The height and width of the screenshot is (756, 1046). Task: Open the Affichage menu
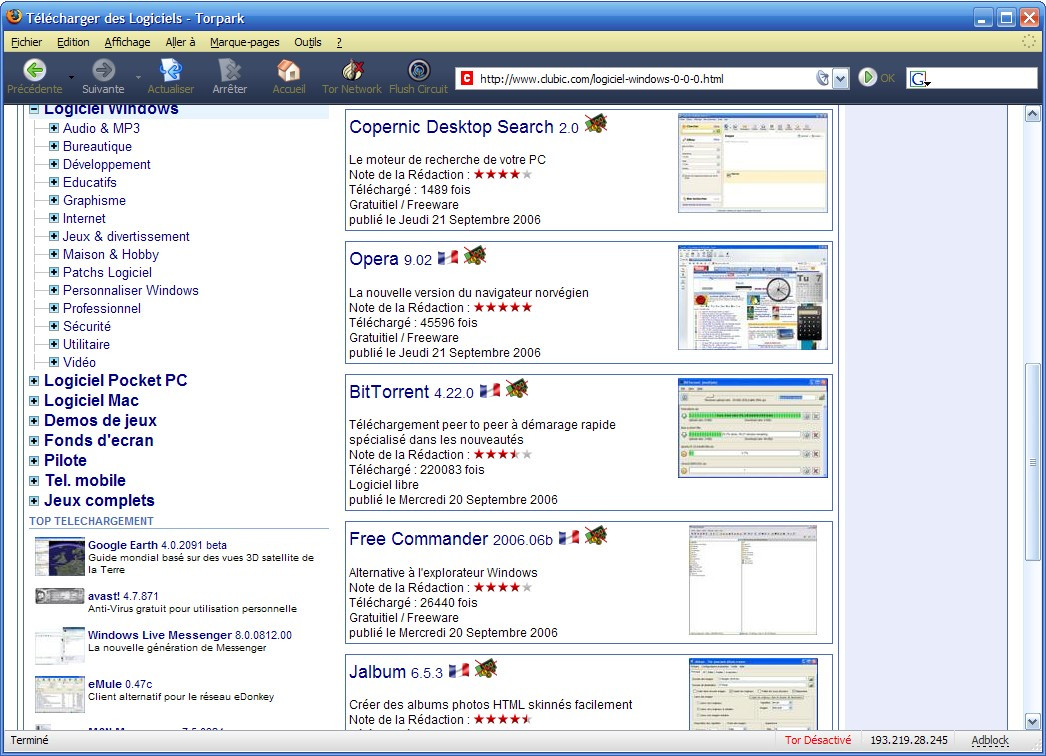(127, 42)
